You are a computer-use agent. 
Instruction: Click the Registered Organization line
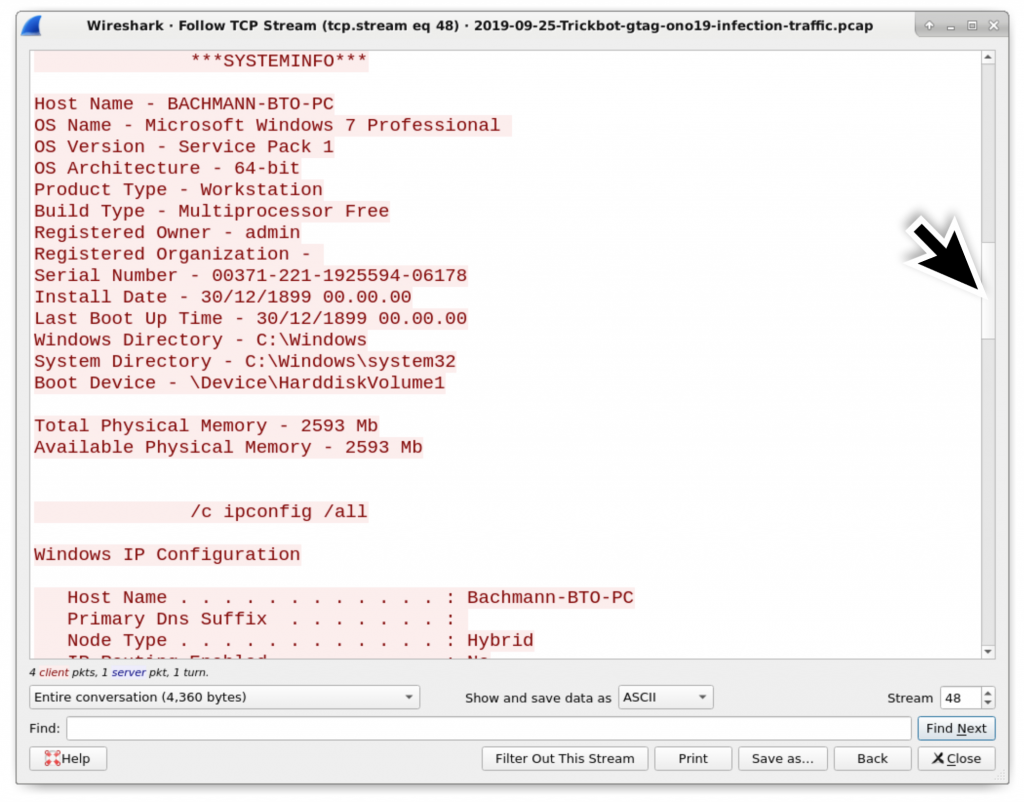coord(178,255)
